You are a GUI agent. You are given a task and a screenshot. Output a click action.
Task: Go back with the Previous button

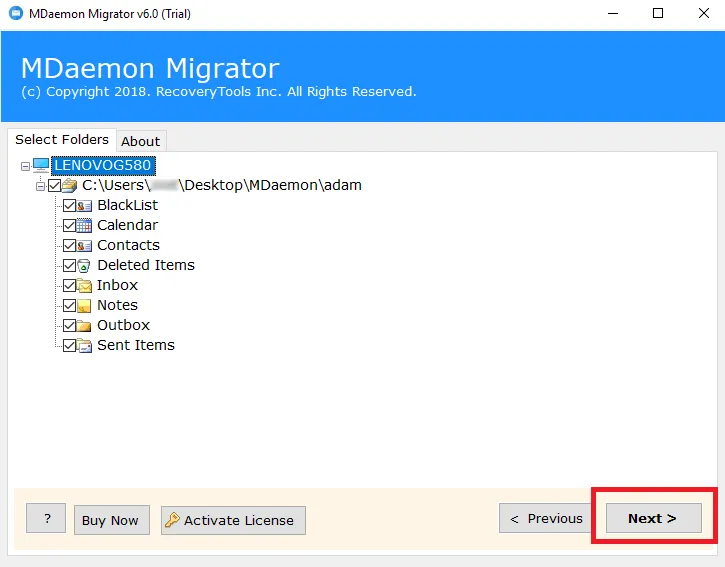click(546, 518)
